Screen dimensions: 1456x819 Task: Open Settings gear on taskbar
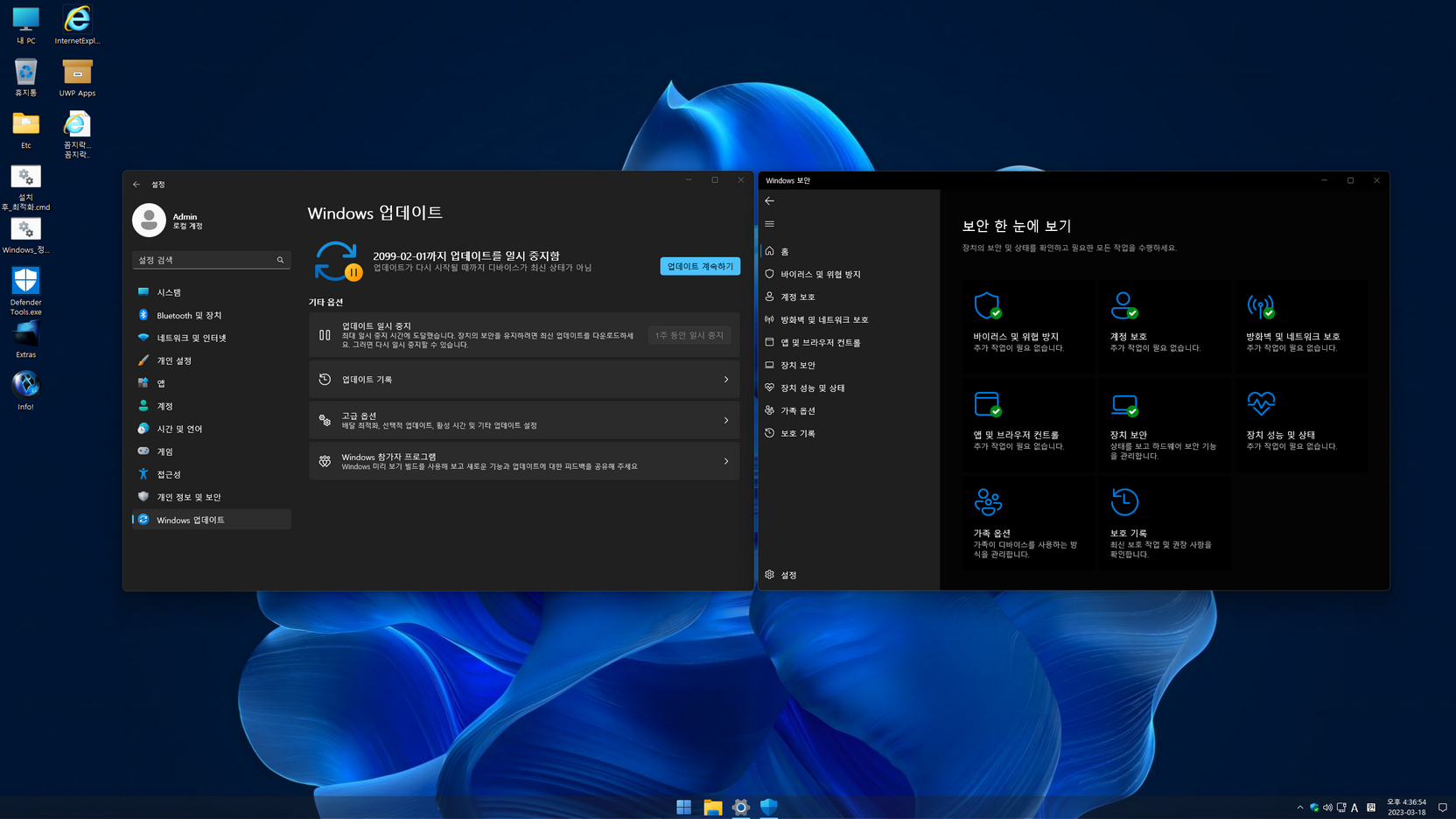[x=741, y=807]
